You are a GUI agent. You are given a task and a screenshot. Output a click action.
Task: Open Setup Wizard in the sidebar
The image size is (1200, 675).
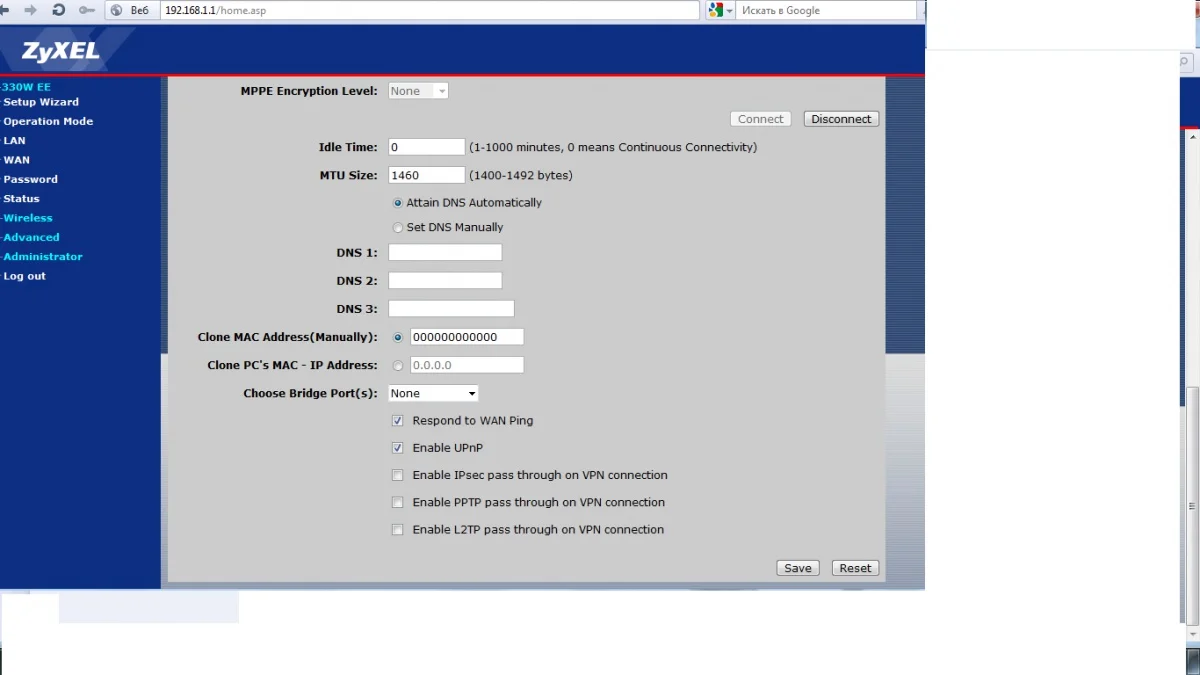[41, 102]
